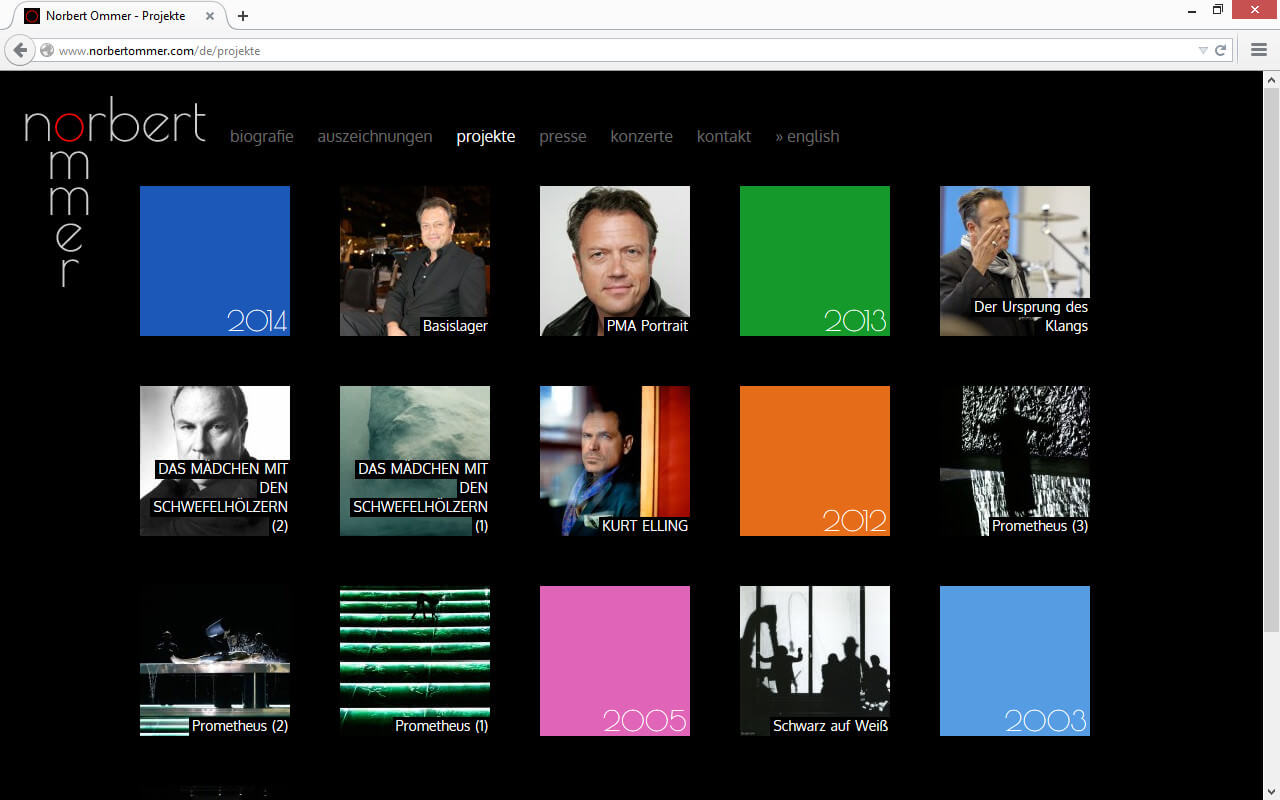
Task: Go to the biografie page
Action: coord(262,136)
